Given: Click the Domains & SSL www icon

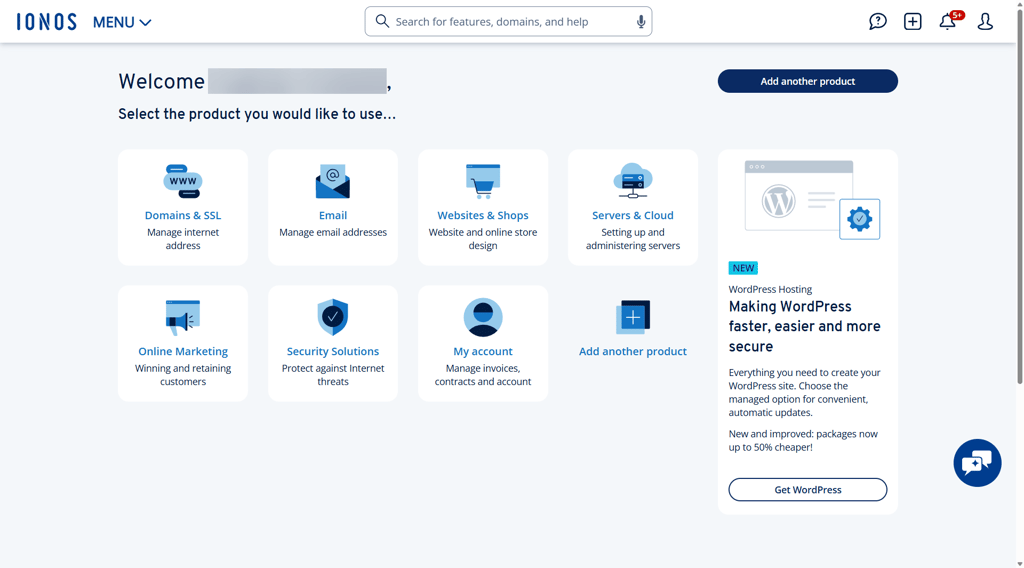Looking at the screenshot, I should [183, 181].
